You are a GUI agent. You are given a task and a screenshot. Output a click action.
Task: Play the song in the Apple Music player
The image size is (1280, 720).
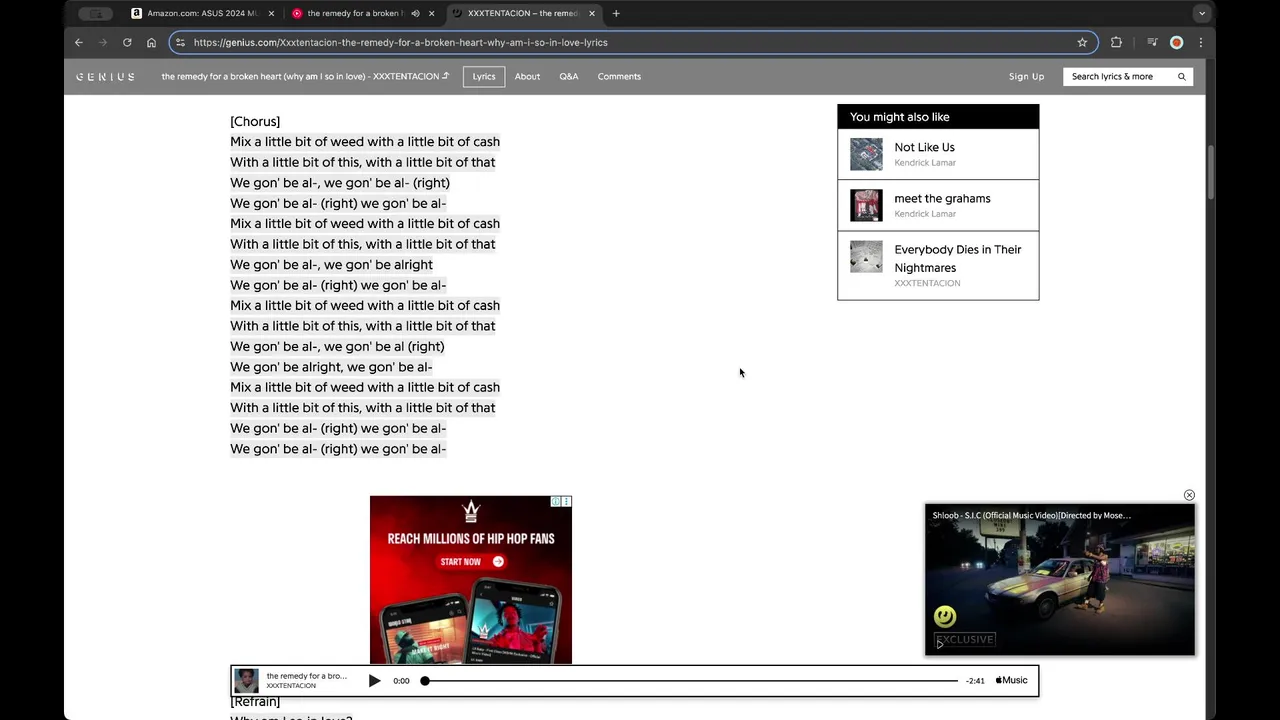tap(374, 680)
